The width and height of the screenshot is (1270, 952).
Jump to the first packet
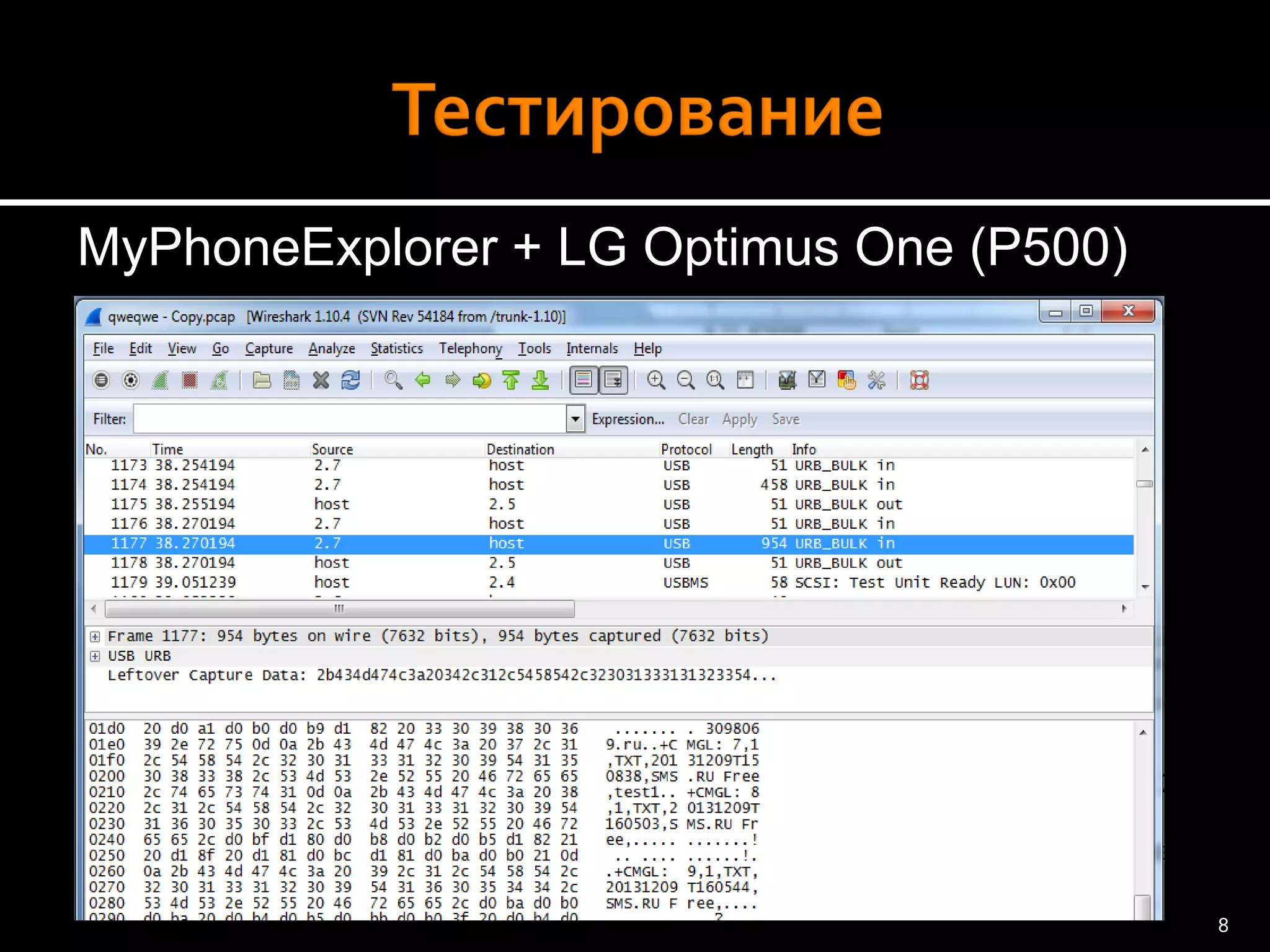[x=511, y=380]
